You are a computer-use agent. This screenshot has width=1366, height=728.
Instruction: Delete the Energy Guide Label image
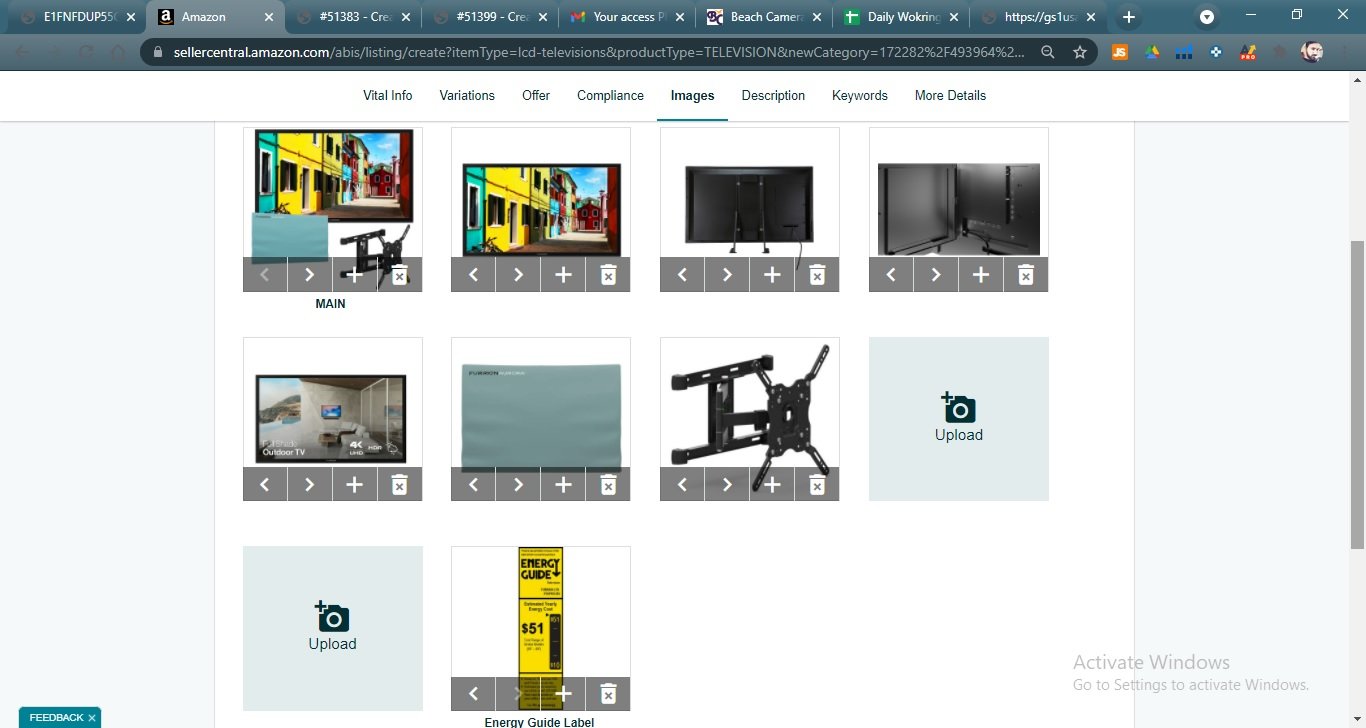pyautogui.click(x=608, y=694)
